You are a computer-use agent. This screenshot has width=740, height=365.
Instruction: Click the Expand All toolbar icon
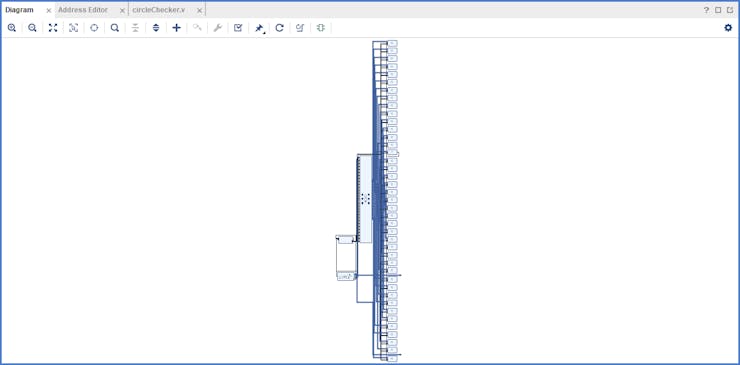click(x=156, y=28)
